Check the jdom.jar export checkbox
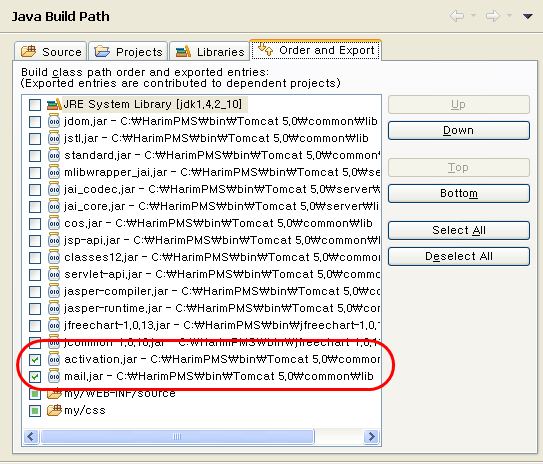The width and height of the screenshot is (543, 464). coord(35,122)
